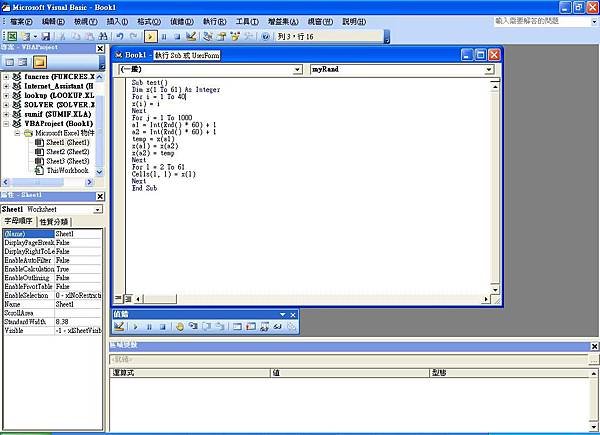Screen dimensions: 600x435
Task: Click the Step Into icon on the Debug toolbar
Action: tap(193, 326)
